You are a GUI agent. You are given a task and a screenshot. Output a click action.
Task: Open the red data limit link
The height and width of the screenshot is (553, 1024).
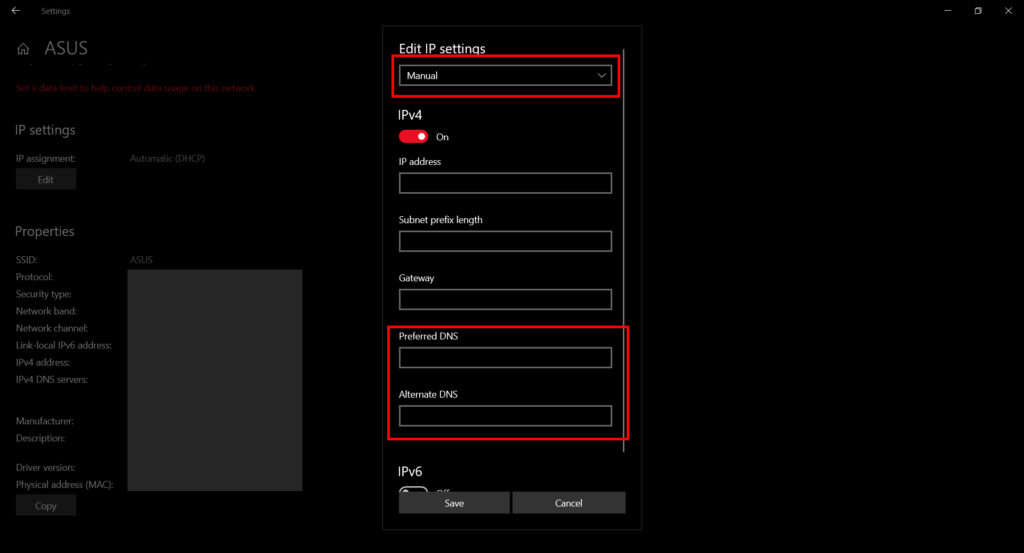(x=136, y=88)
